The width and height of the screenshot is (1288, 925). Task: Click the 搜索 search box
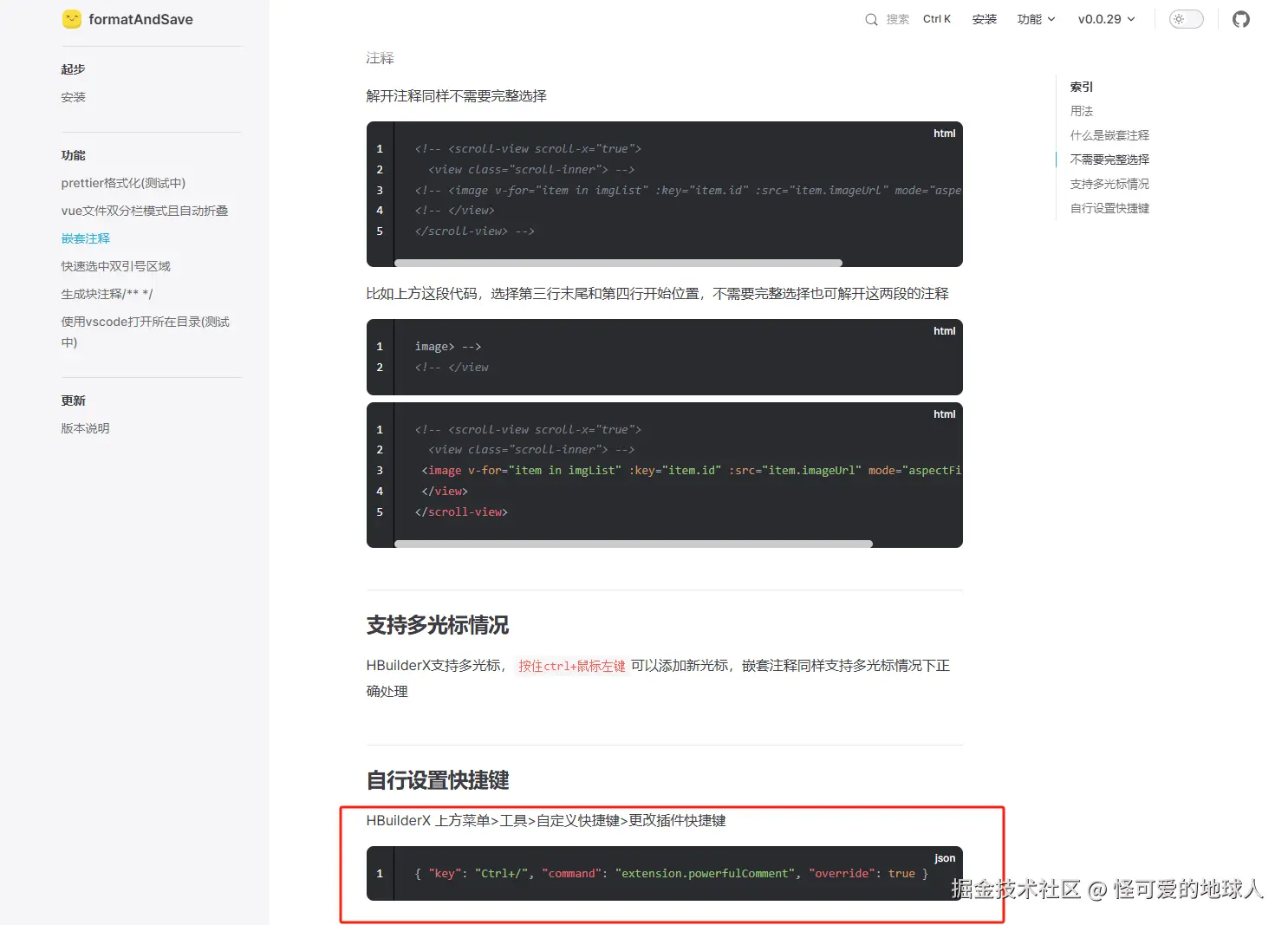[907, 19]
